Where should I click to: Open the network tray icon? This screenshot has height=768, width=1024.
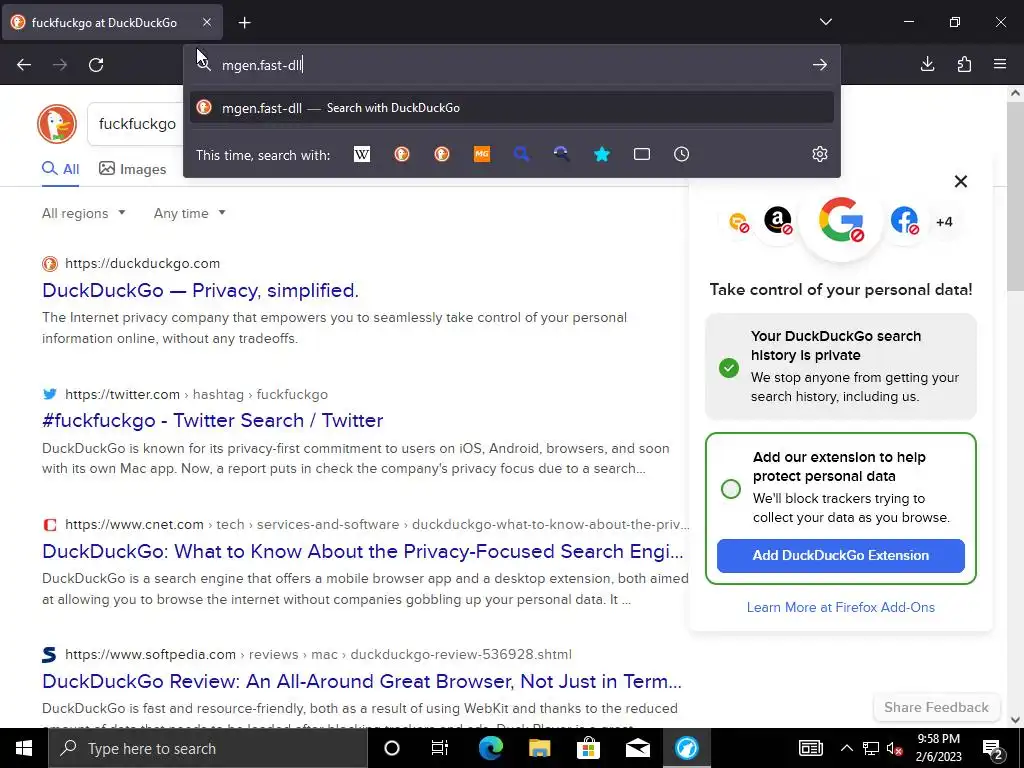[871, 748]
